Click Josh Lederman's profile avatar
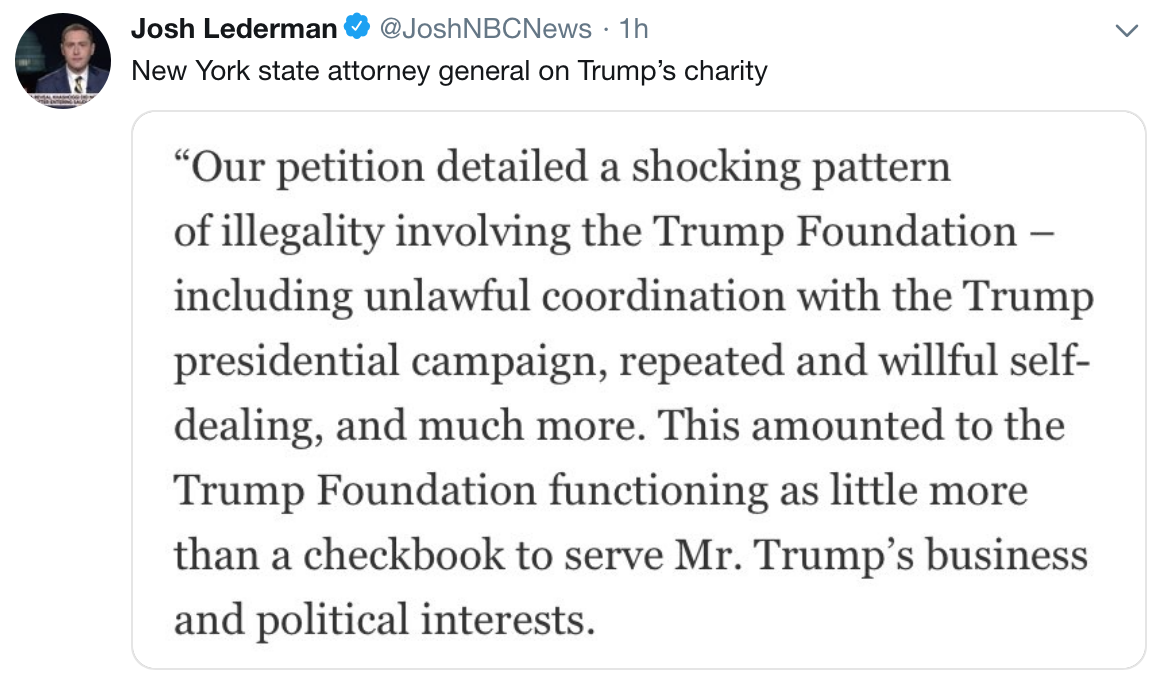This screenshot has height=689, width=1160. pyautogui.click(x=62, y=60)
